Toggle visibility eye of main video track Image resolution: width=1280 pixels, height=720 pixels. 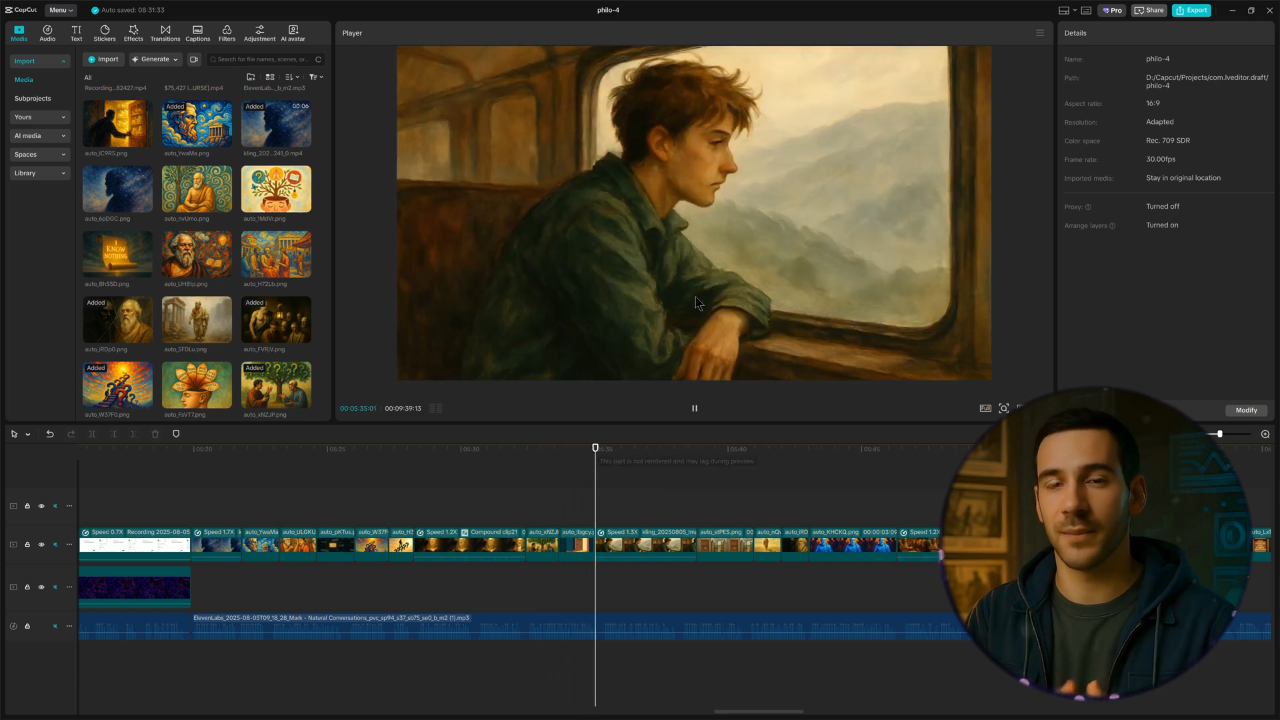point(41,545)
